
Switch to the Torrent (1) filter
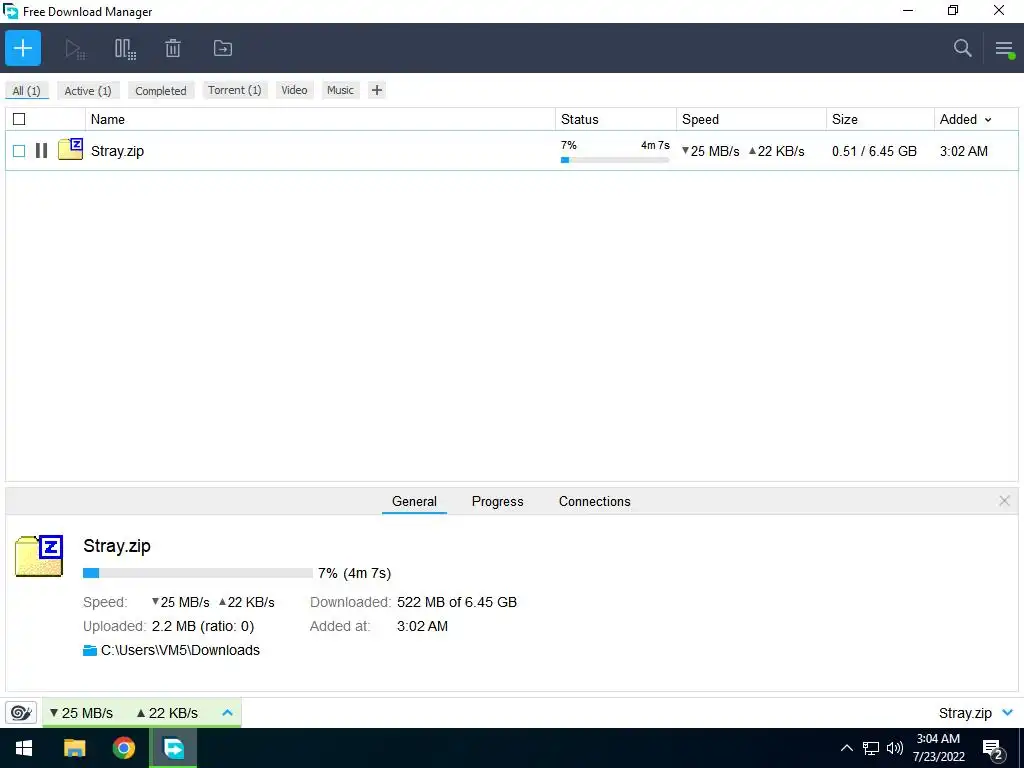(235, 90)
